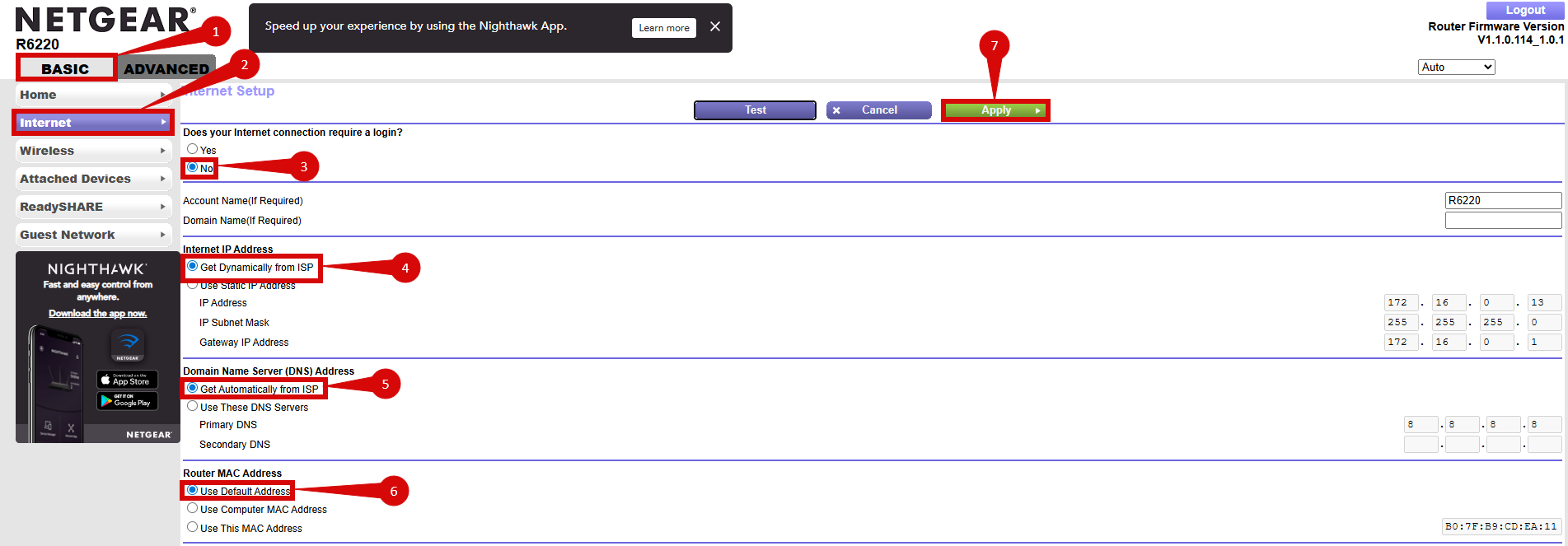Click the NETGEAR logo at top left
1568x546 pixels.
point(105,20)
